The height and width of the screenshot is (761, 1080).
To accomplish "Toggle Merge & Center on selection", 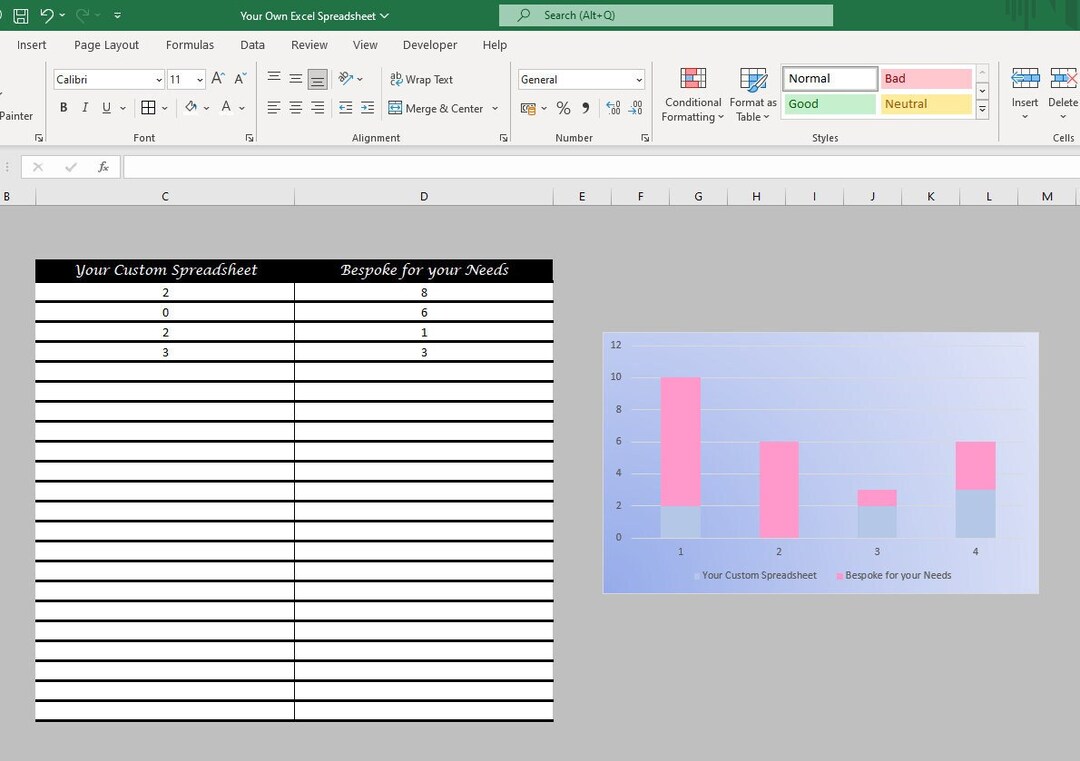I will click(437, 107).
